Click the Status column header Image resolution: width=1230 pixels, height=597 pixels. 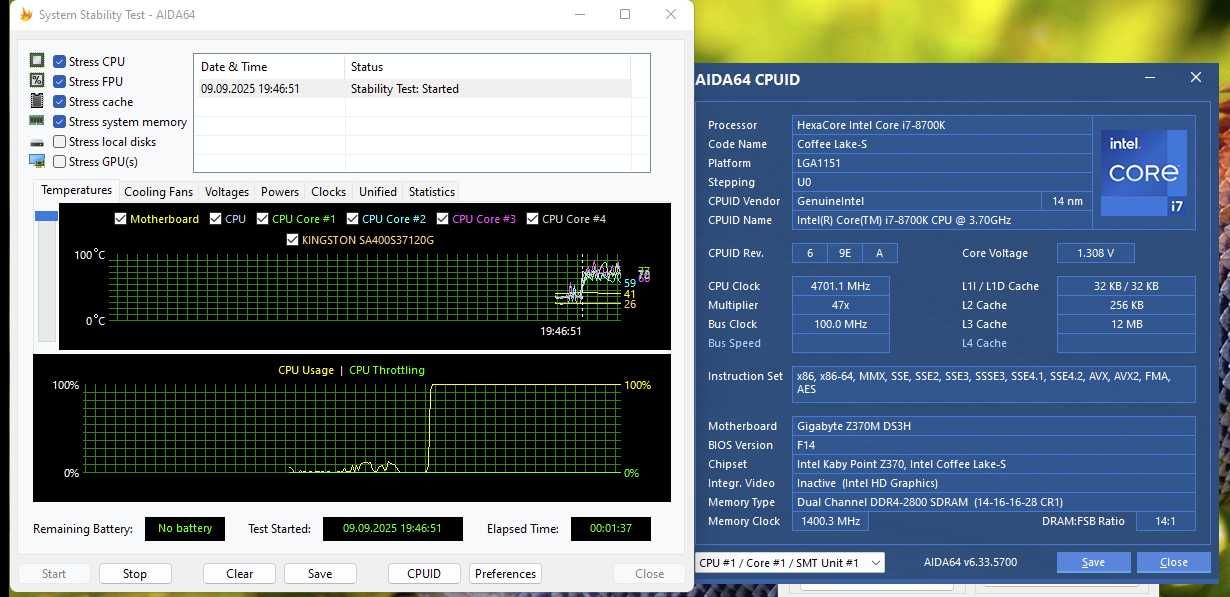click(x=488, y=67)
